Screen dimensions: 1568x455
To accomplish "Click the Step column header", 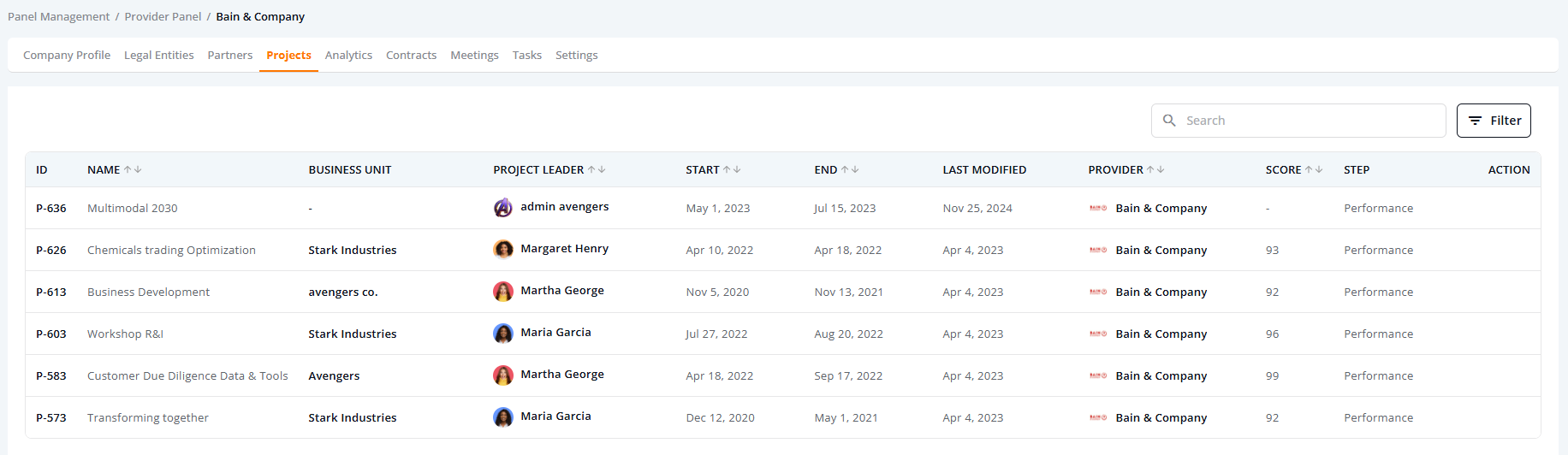I will tap(1357, 170).
